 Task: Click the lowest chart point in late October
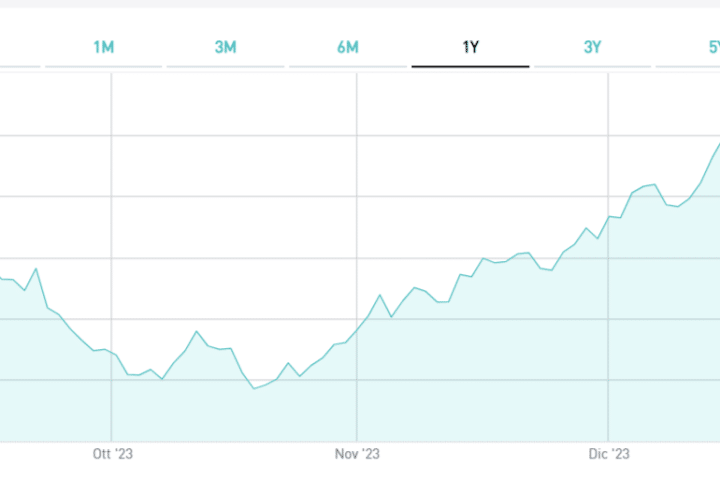tap(254, 388)
